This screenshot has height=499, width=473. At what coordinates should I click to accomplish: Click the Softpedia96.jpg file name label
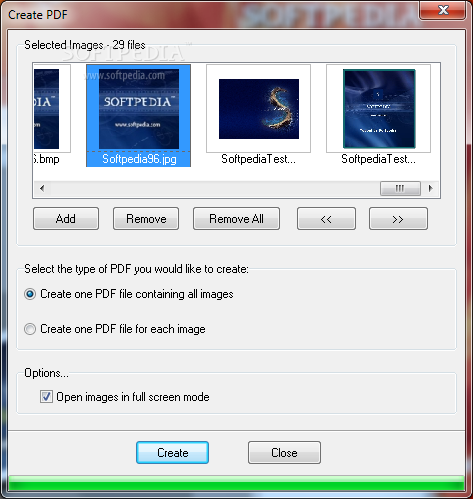pos(139,159)
